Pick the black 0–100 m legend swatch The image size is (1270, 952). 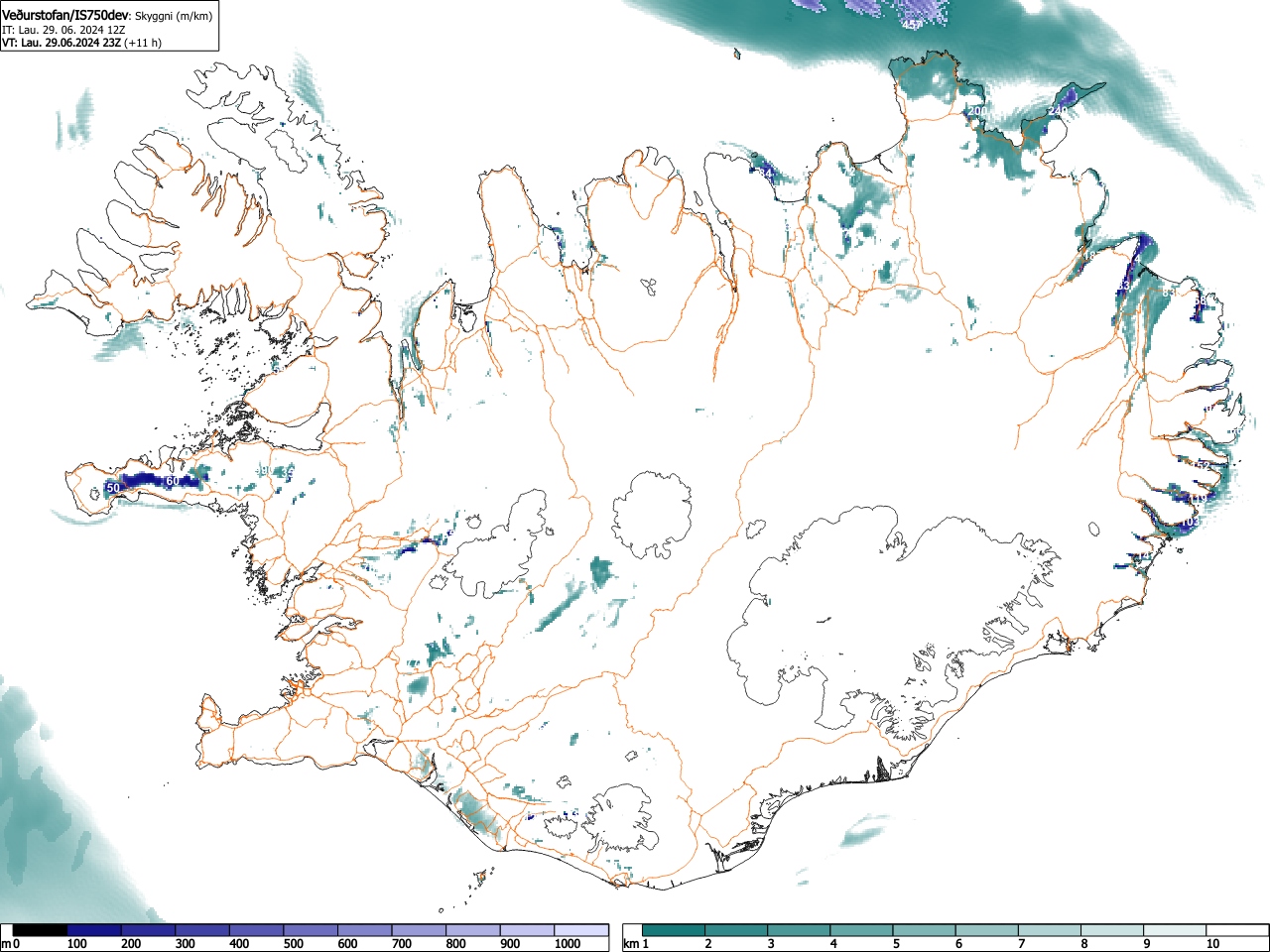coord(41,930)
